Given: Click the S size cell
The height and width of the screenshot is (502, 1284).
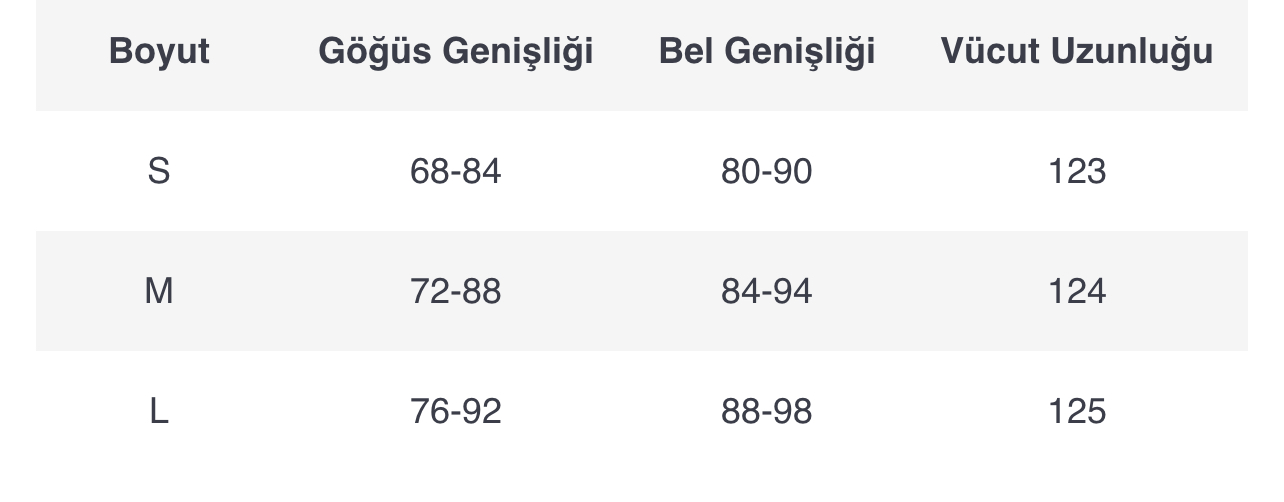Looking at the screenshot, I should 159,171.
